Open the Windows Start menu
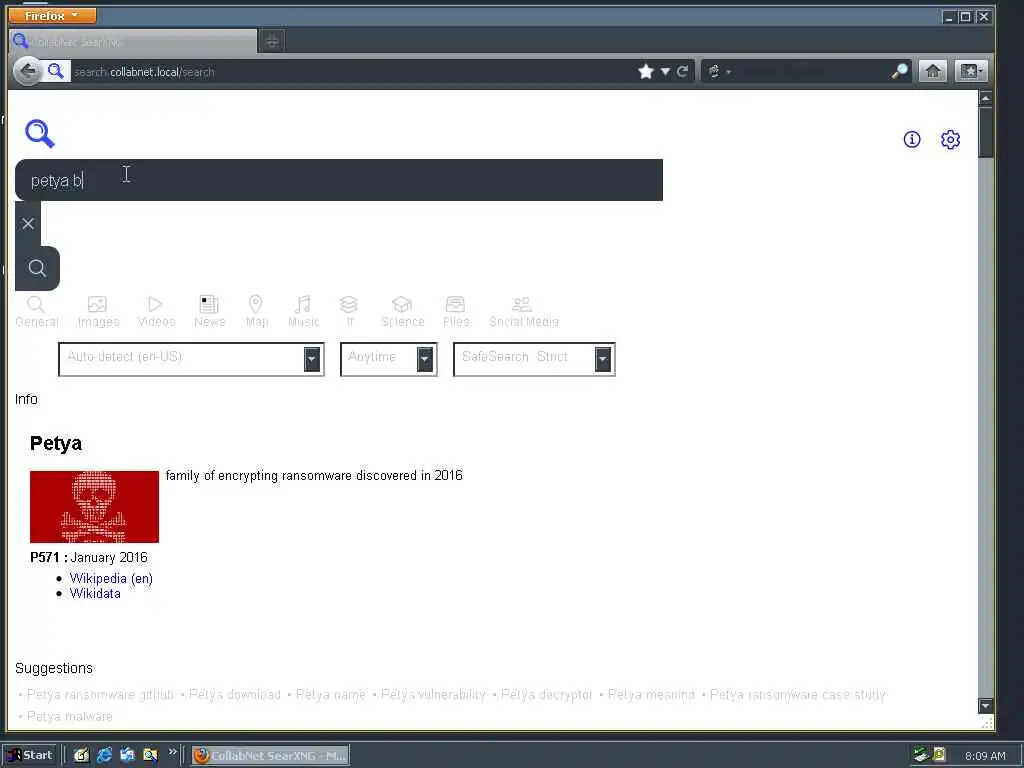This screenshot has width=1024, height=768. (30, 755)
